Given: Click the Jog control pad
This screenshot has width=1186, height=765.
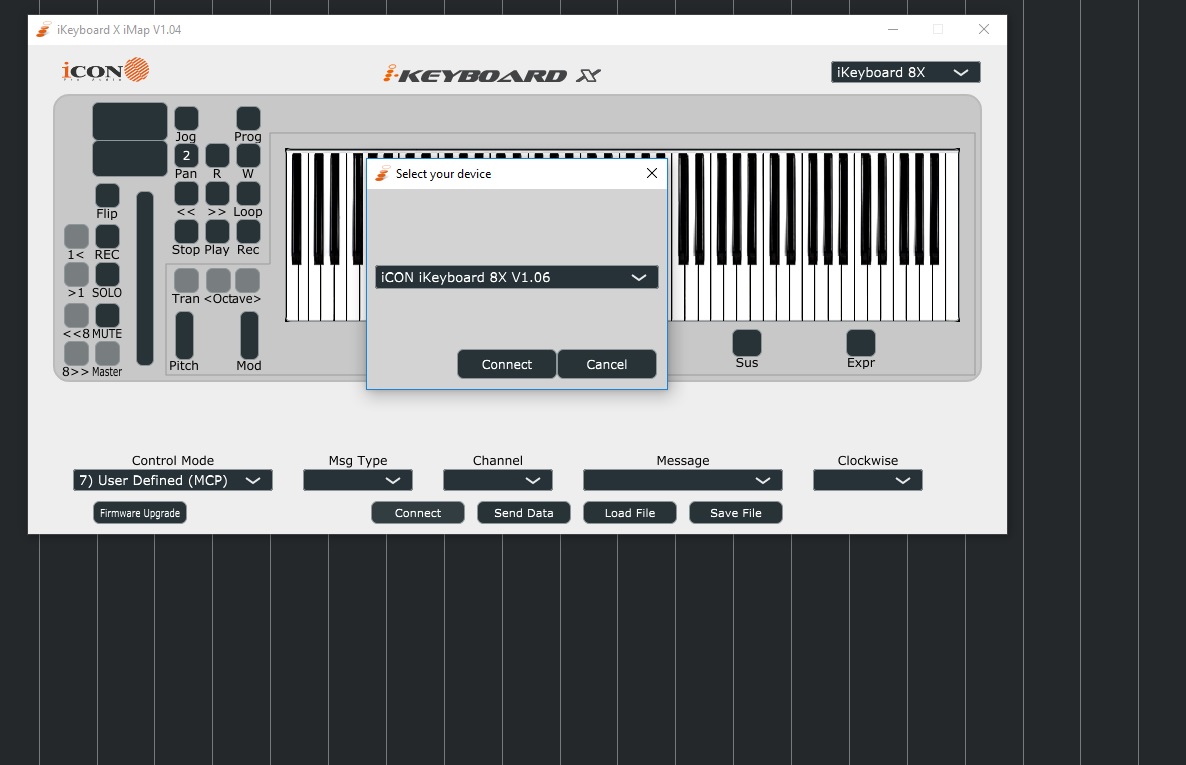Looking at the screenshot, I should [x=186, y=118].
